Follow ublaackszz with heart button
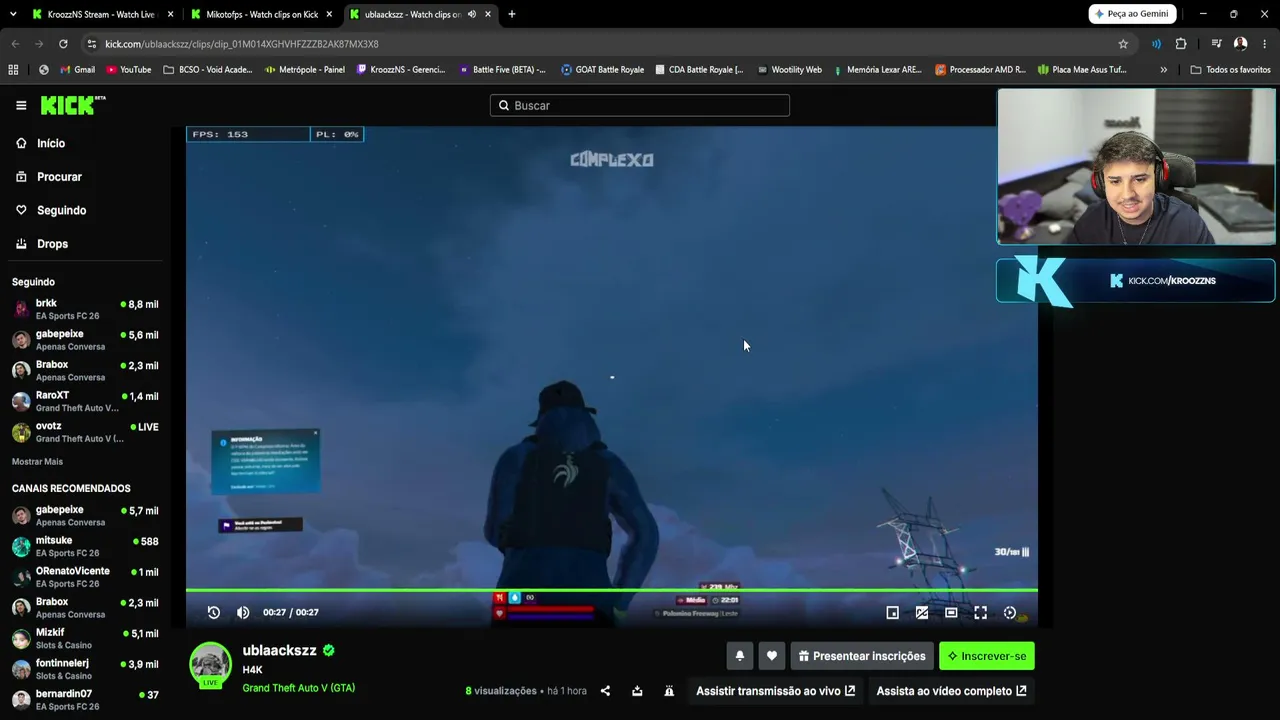The height and width of the screenshot is (720, 1280). [772, 656]
